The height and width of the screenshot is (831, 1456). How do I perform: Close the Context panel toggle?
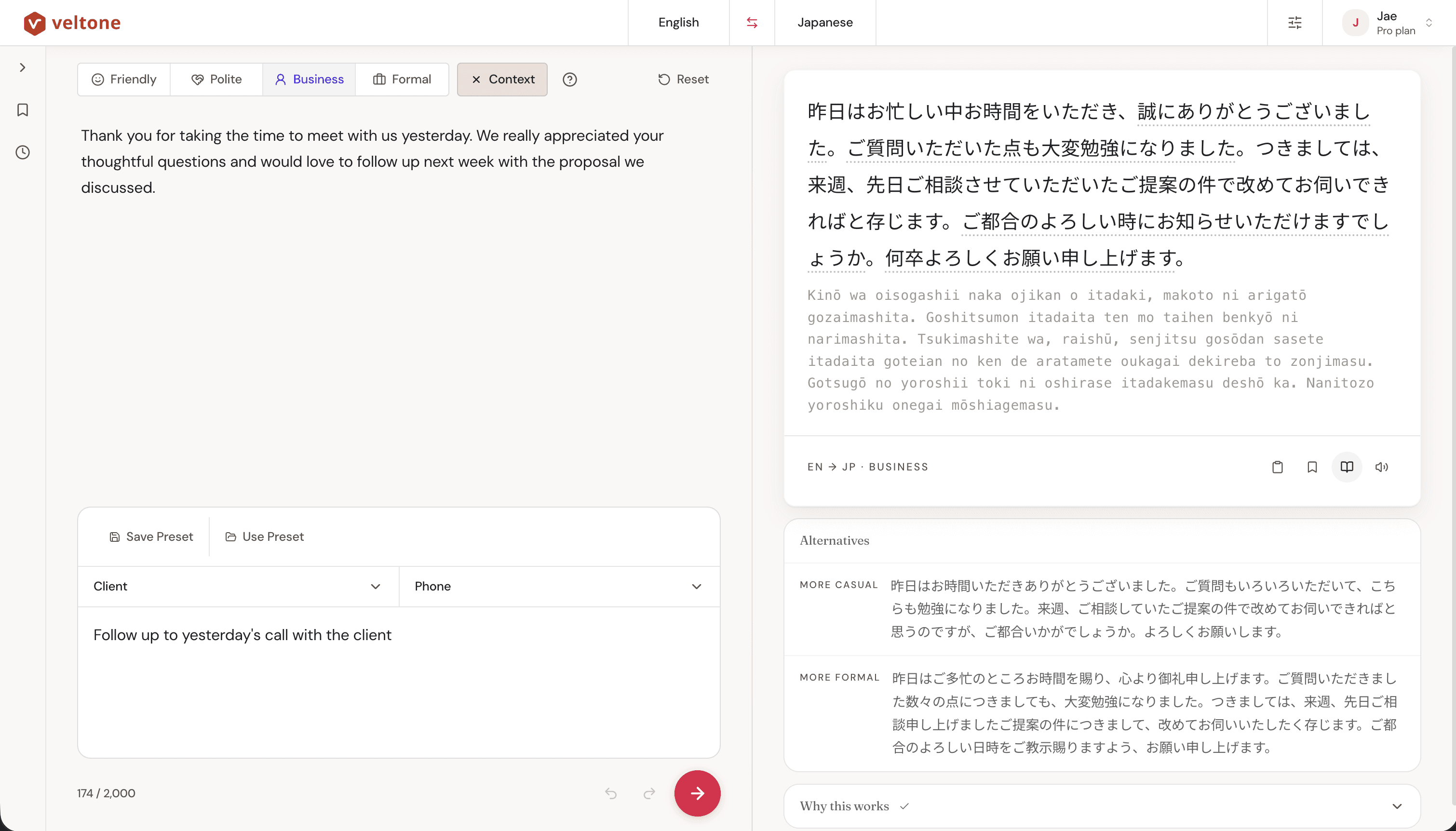502,80
